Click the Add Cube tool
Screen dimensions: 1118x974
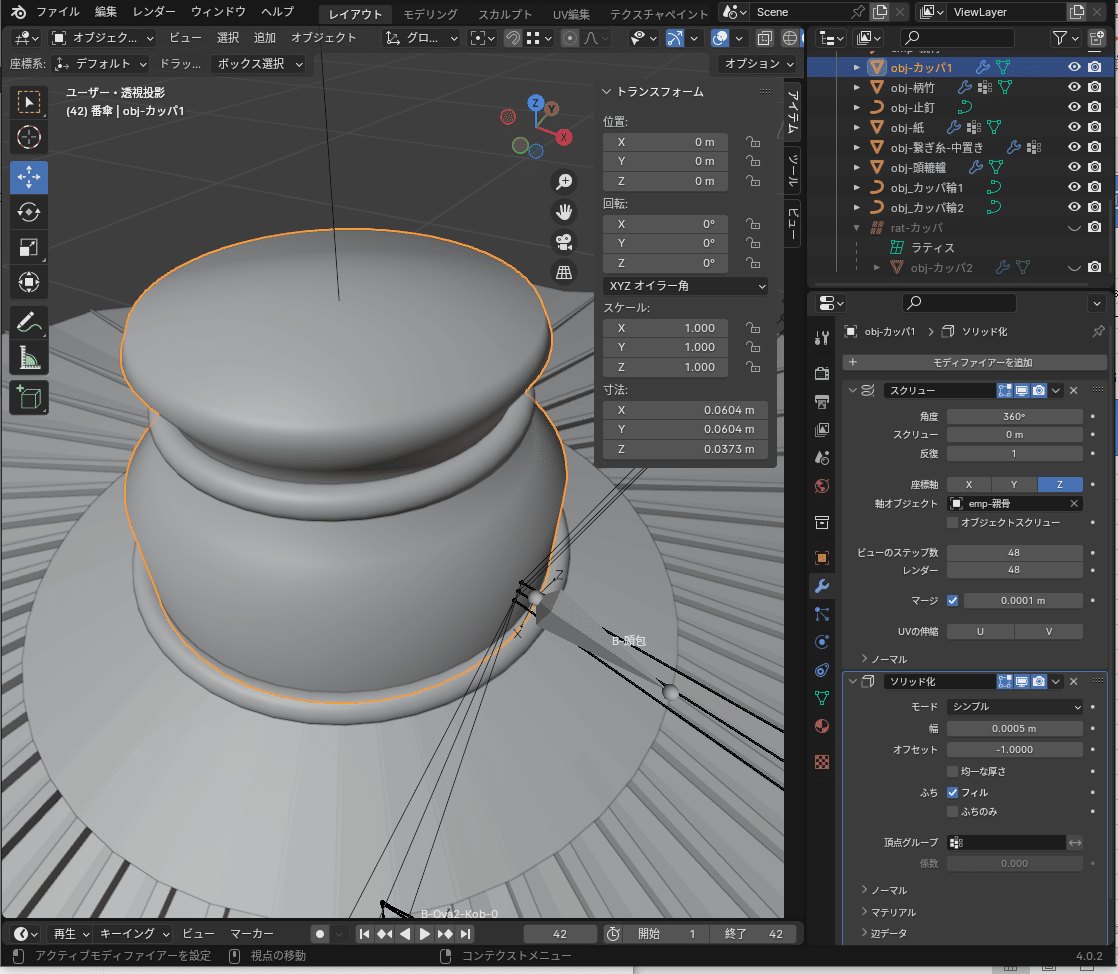[x=29, y=397]
